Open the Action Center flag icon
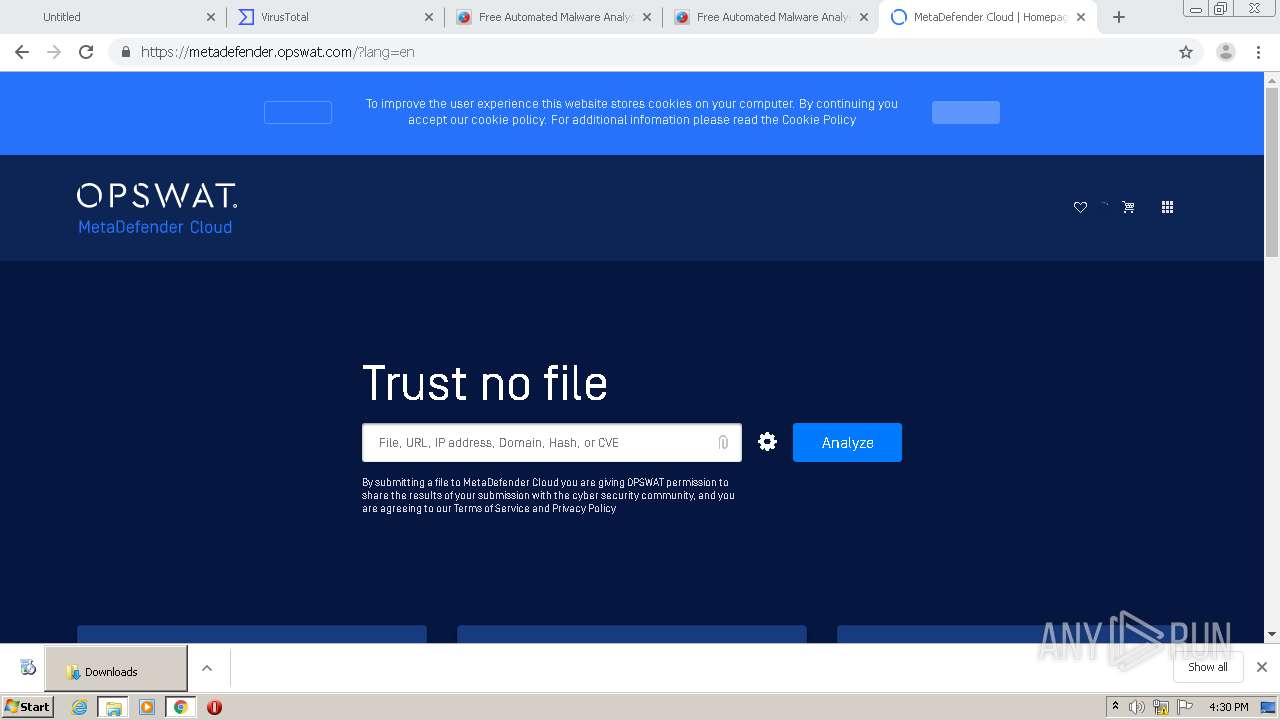1280x720 pixels. (1185, 707)
